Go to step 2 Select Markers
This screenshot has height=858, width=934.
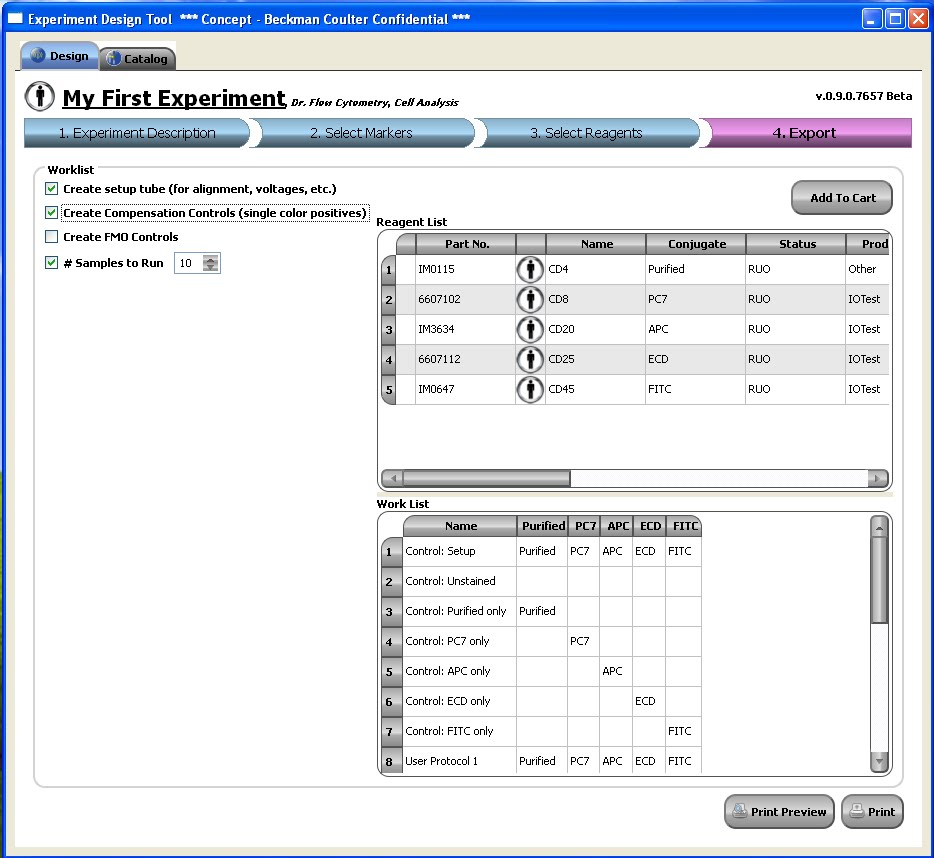[x=362, y=133]
